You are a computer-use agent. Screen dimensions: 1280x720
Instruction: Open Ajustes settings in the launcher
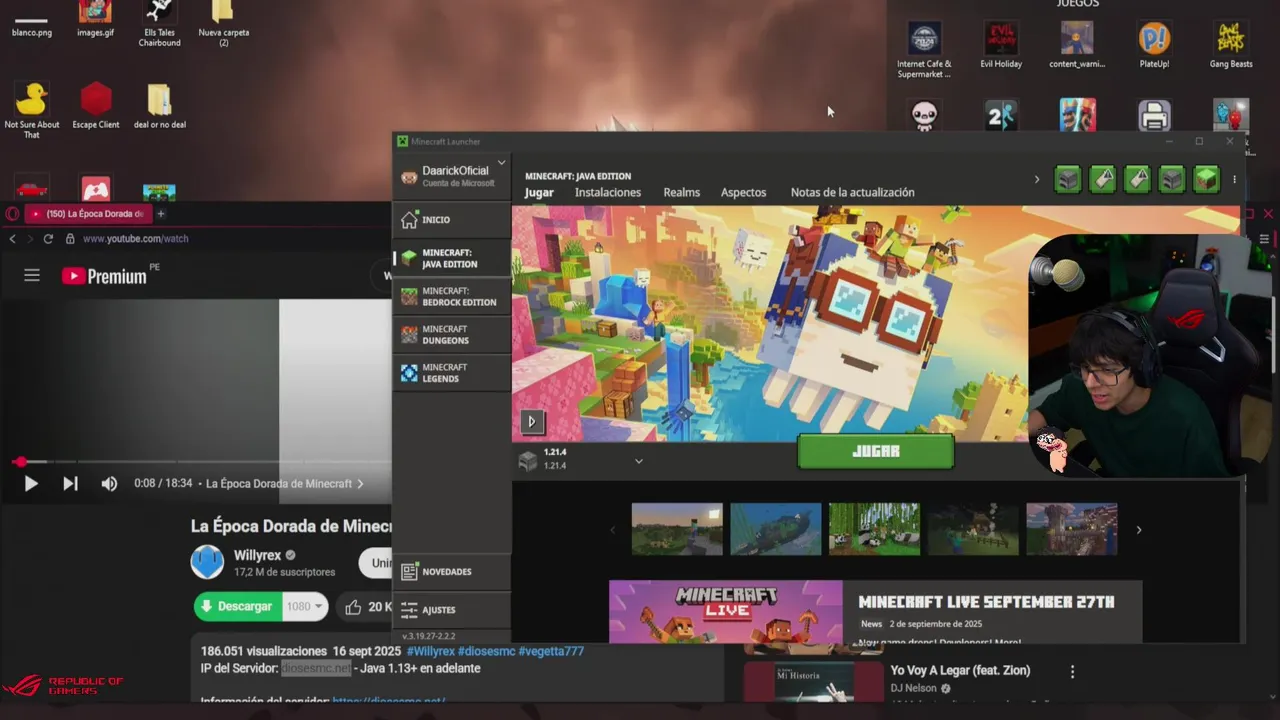tap(451, 610)
